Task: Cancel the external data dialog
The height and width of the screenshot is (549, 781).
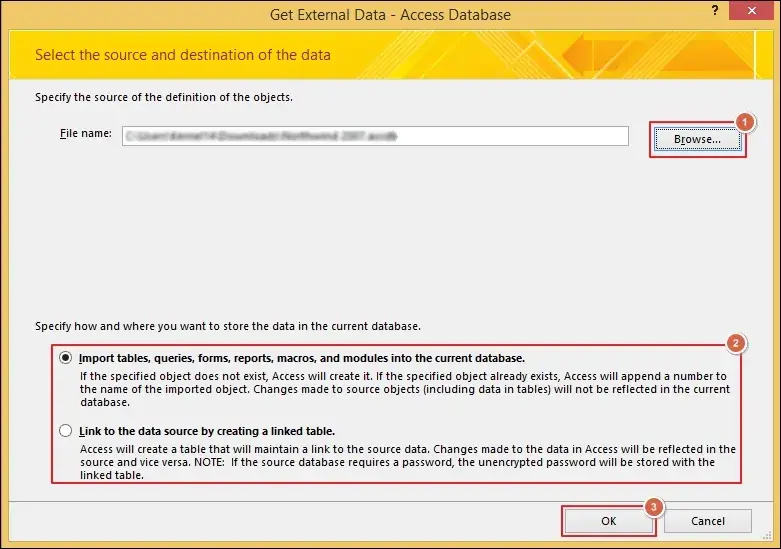Action: point(708,521)
